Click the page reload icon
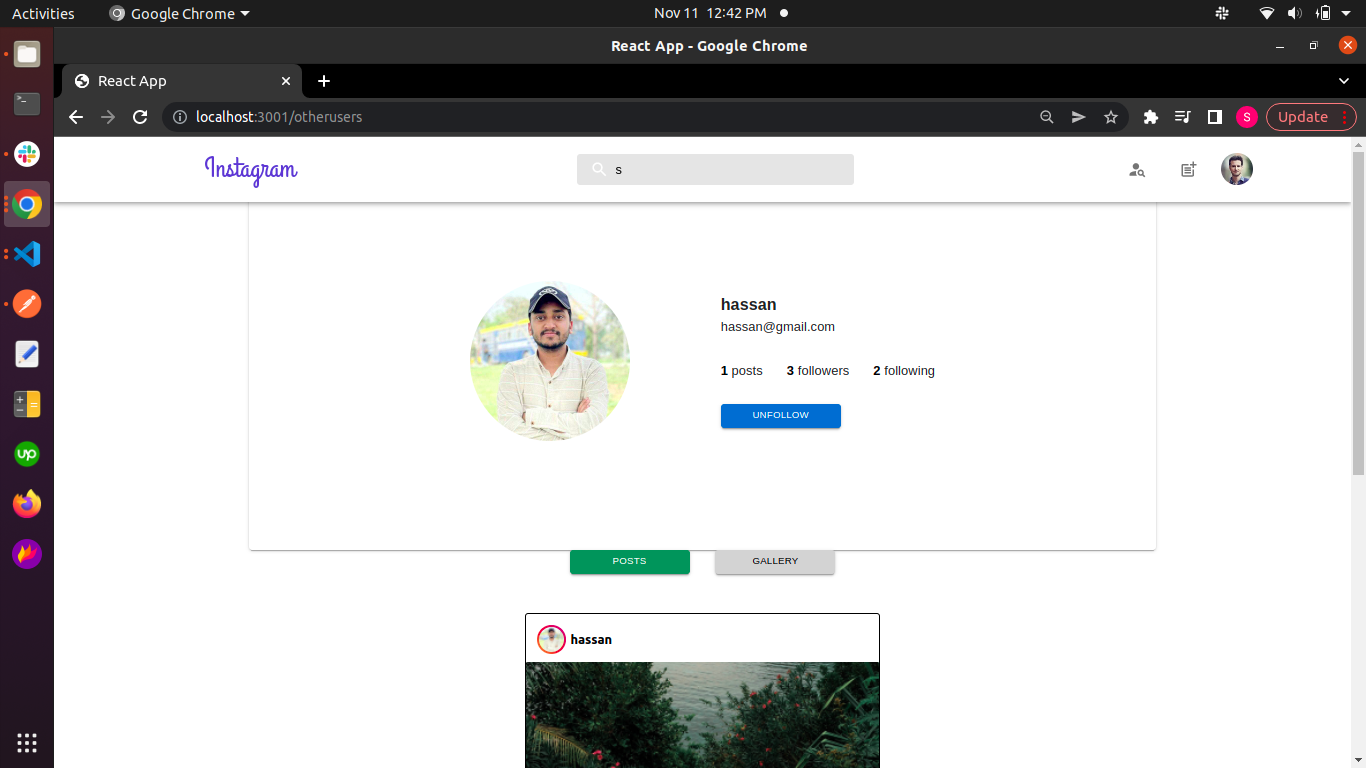The width and height of the screenshot is (1366, 768). pyautogui.click(x=140, y=117)
